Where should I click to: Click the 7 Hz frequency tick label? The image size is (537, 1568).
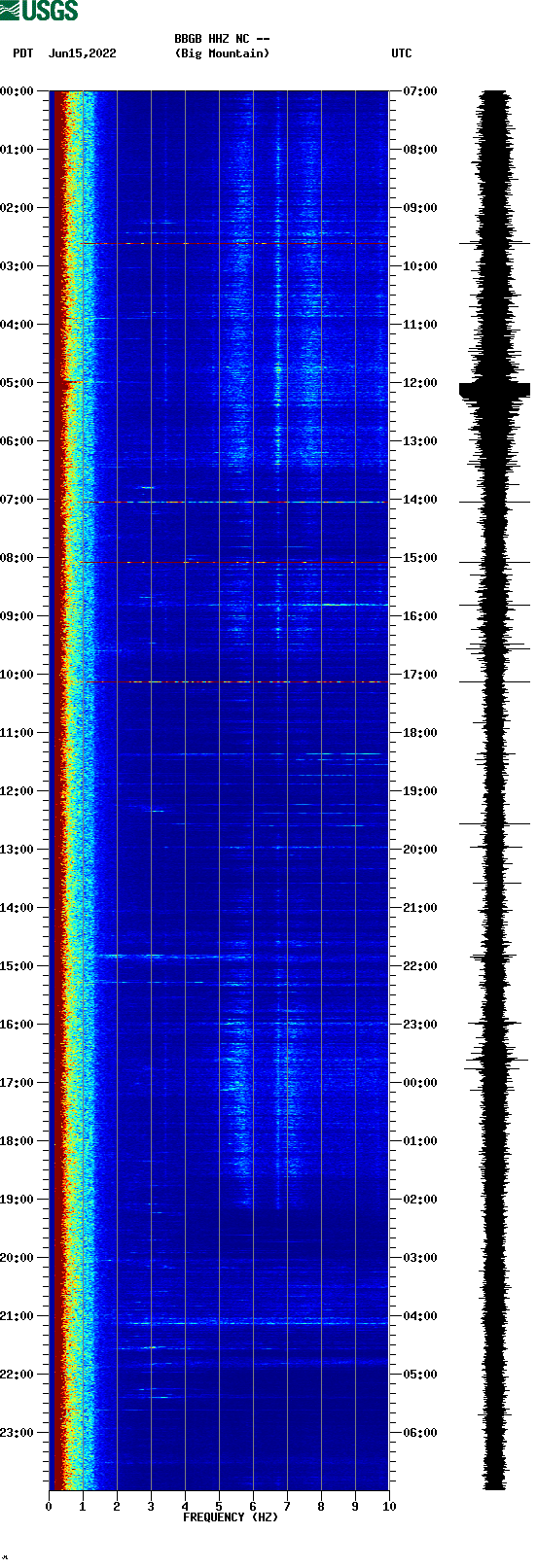(287, 1507)
